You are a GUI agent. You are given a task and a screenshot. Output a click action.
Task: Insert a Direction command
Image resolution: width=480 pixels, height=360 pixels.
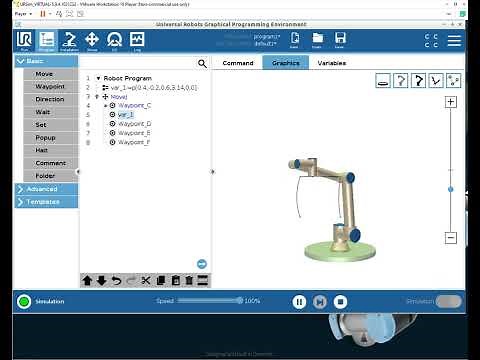point(51,99)
